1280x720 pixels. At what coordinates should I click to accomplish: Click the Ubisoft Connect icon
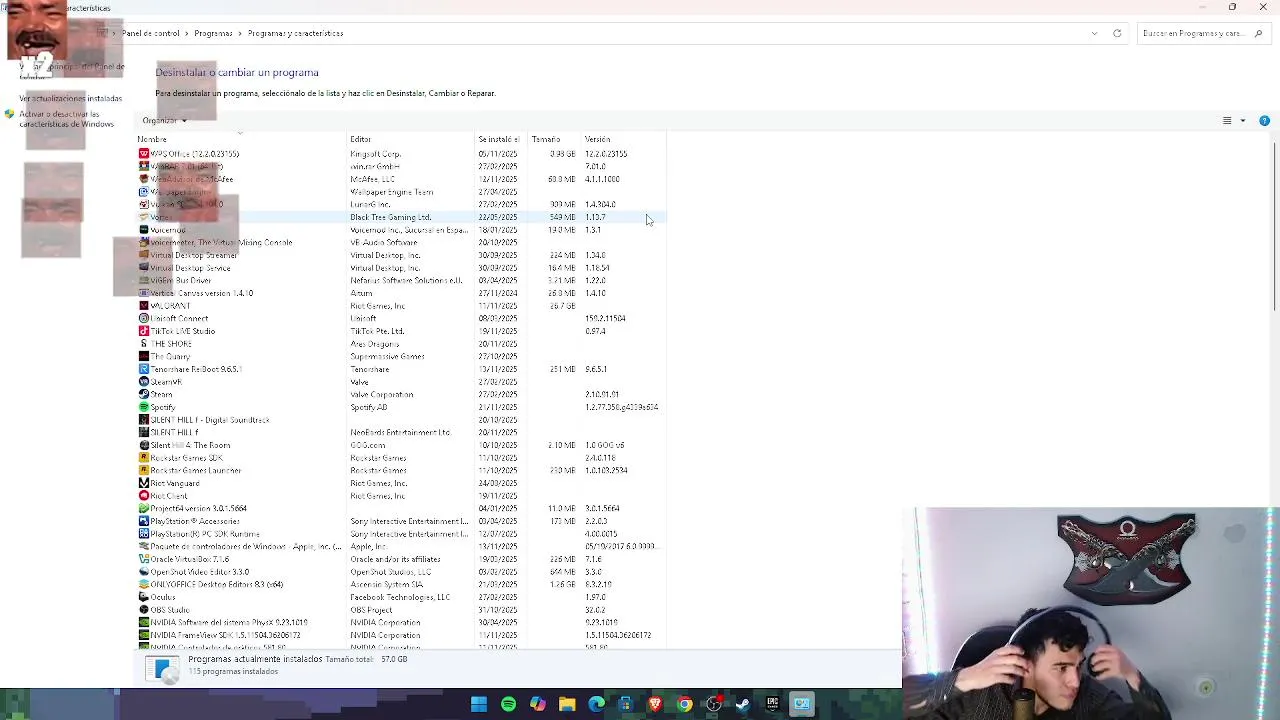tap(143, 318)
